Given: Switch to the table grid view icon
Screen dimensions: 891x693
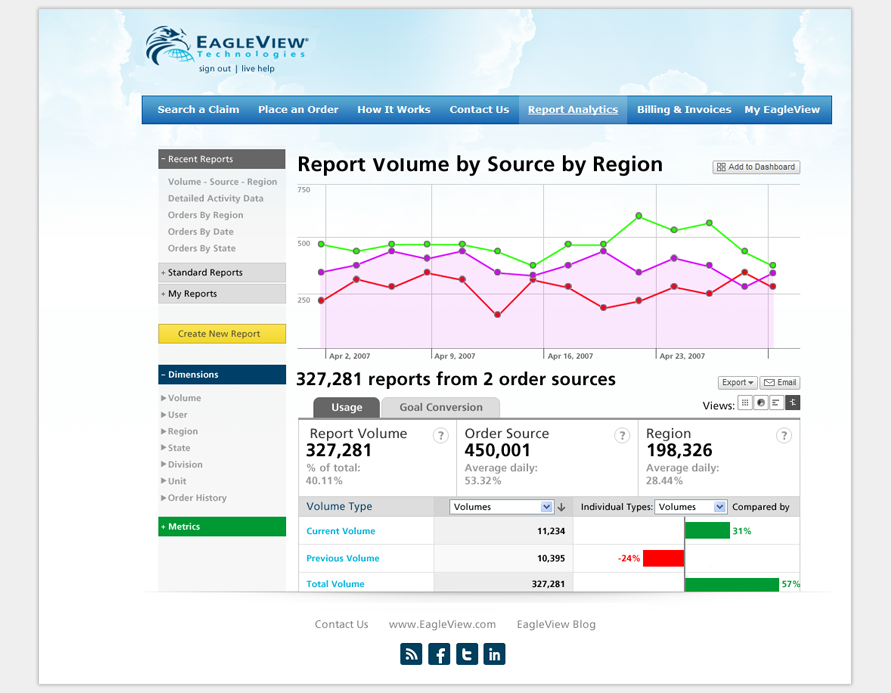Looking at the screenshot, I should [745, 403].
